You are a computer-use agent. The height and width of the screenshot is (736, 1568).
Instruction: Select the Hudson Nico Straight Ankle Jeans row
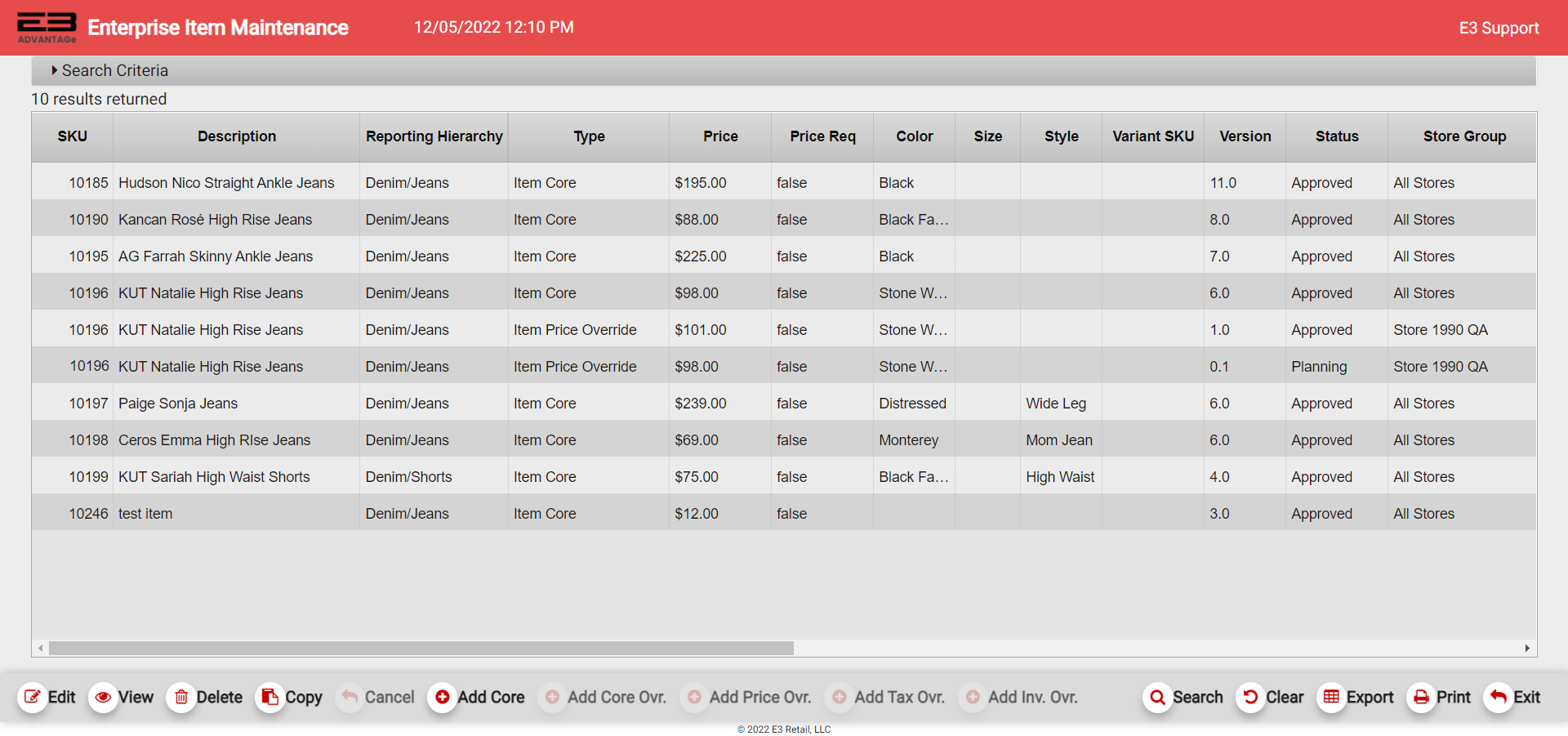click(x=226, y=183)
